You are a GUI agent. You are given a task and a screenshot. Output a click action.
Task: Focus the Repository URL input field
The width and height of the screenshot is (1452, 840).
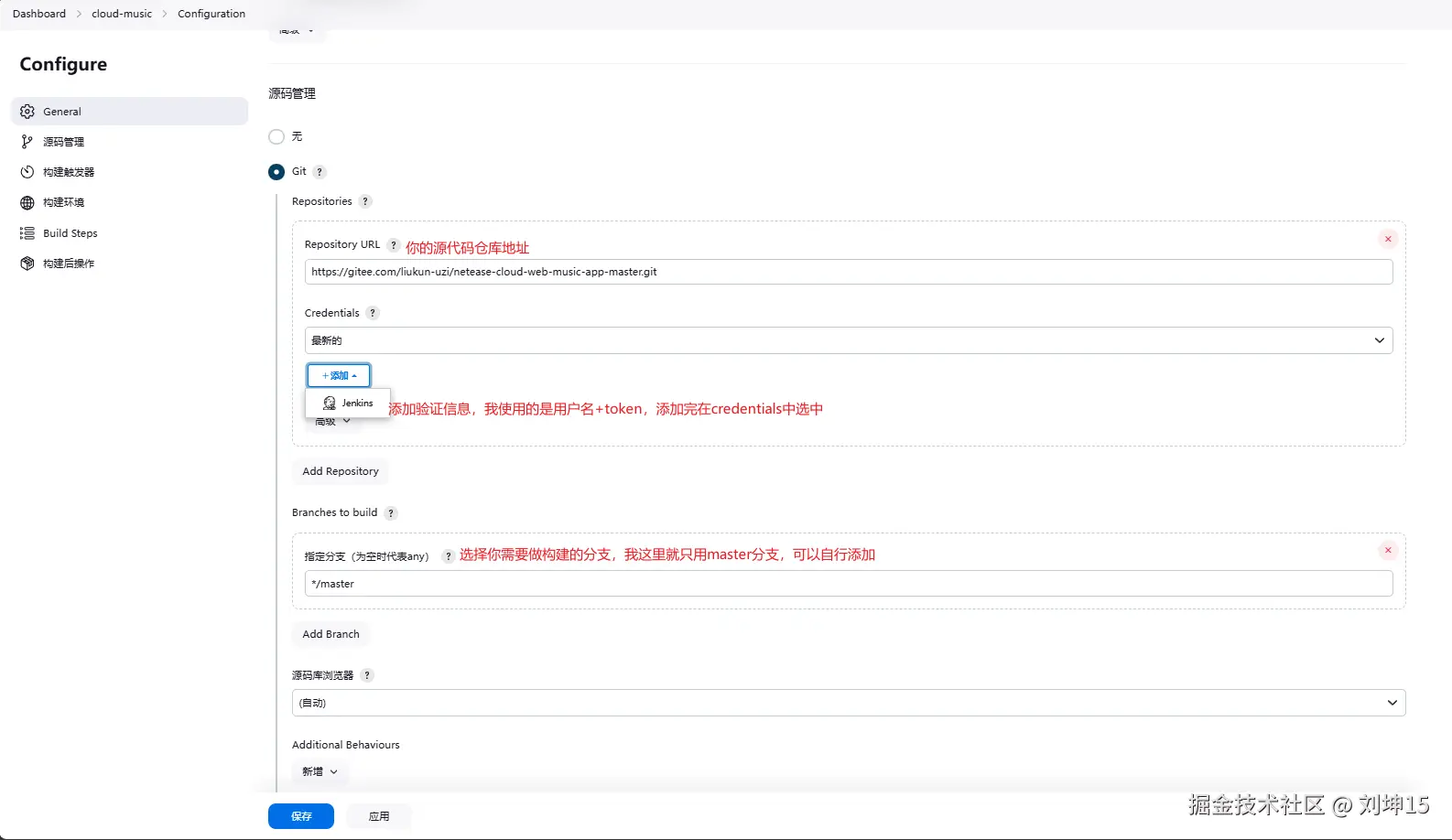click(x=849, y=272)
